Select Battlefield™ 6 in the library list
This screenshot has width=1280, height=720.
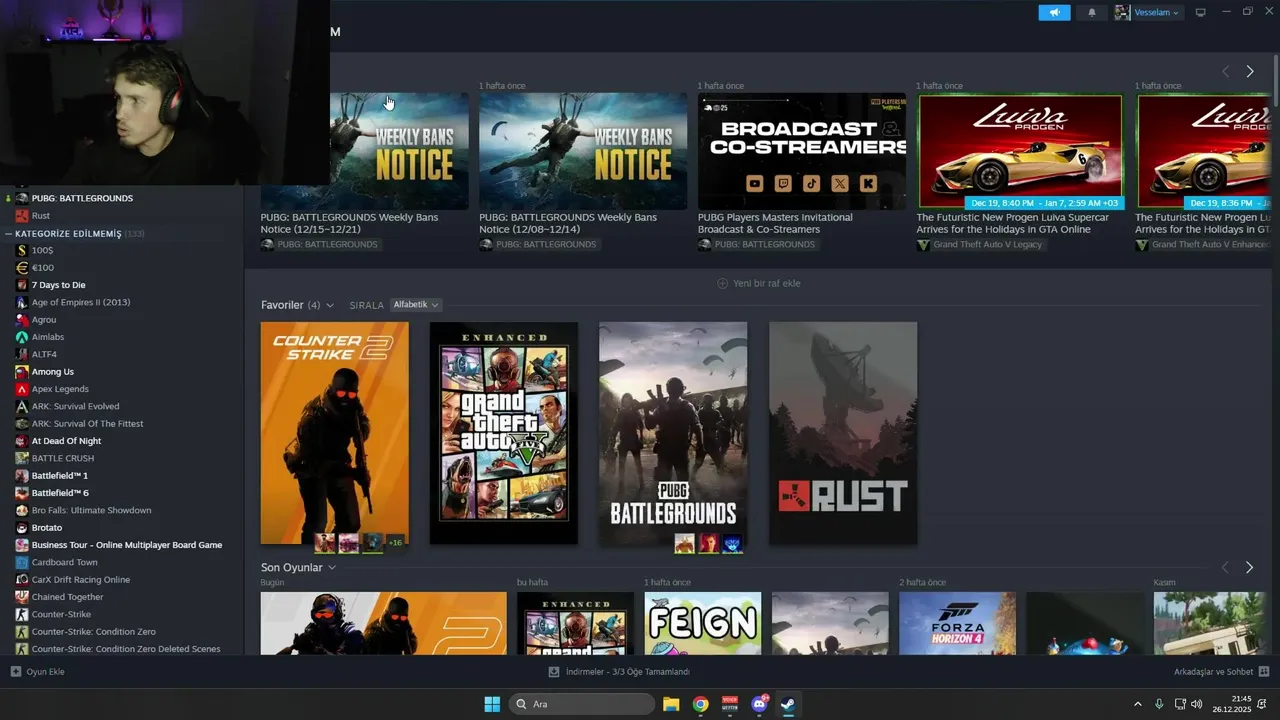pyautogui.click(x=60, y=493)
